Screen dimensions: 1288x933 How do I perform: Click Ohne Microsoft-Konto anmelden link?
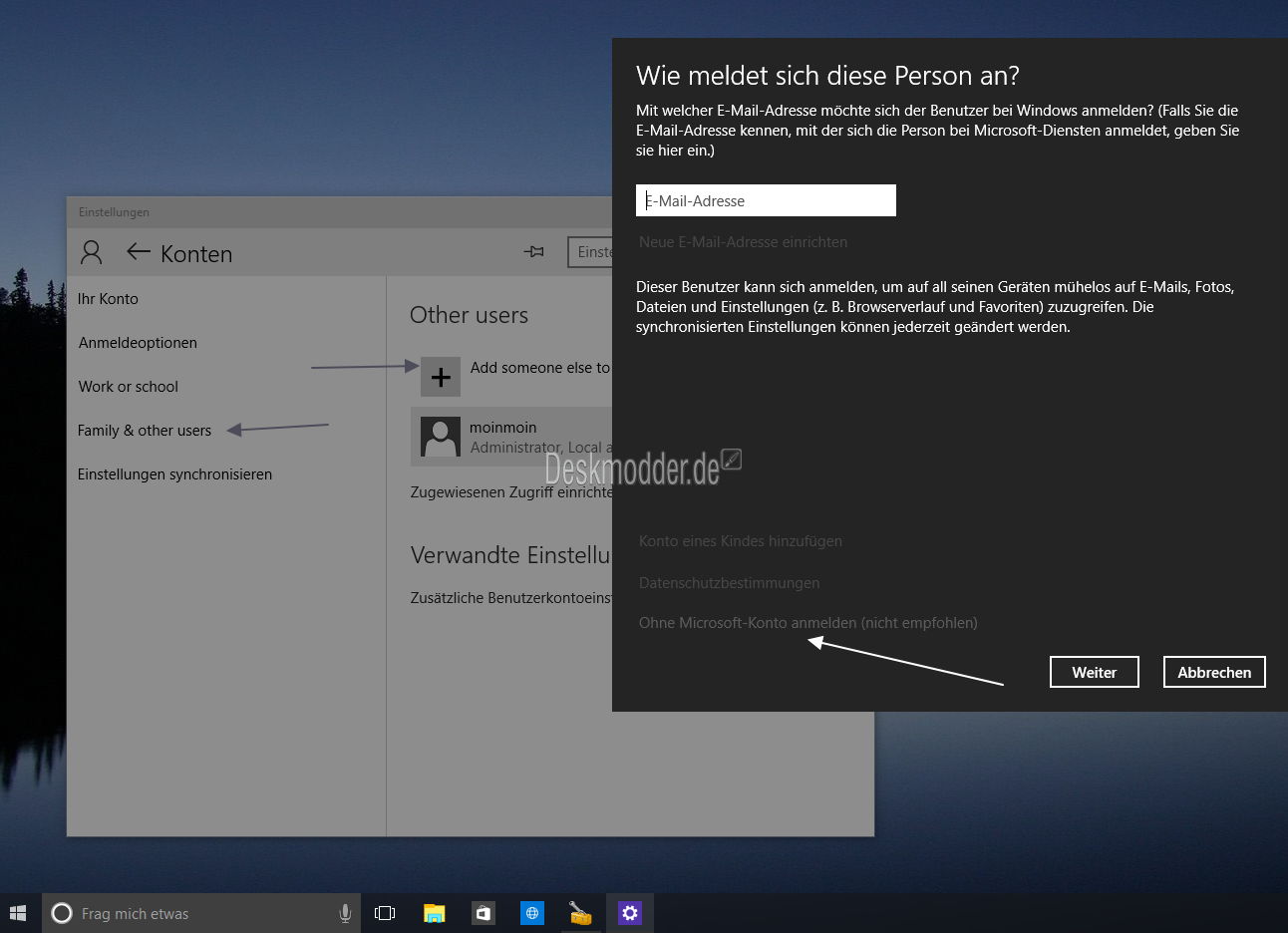tap(807, 623)
